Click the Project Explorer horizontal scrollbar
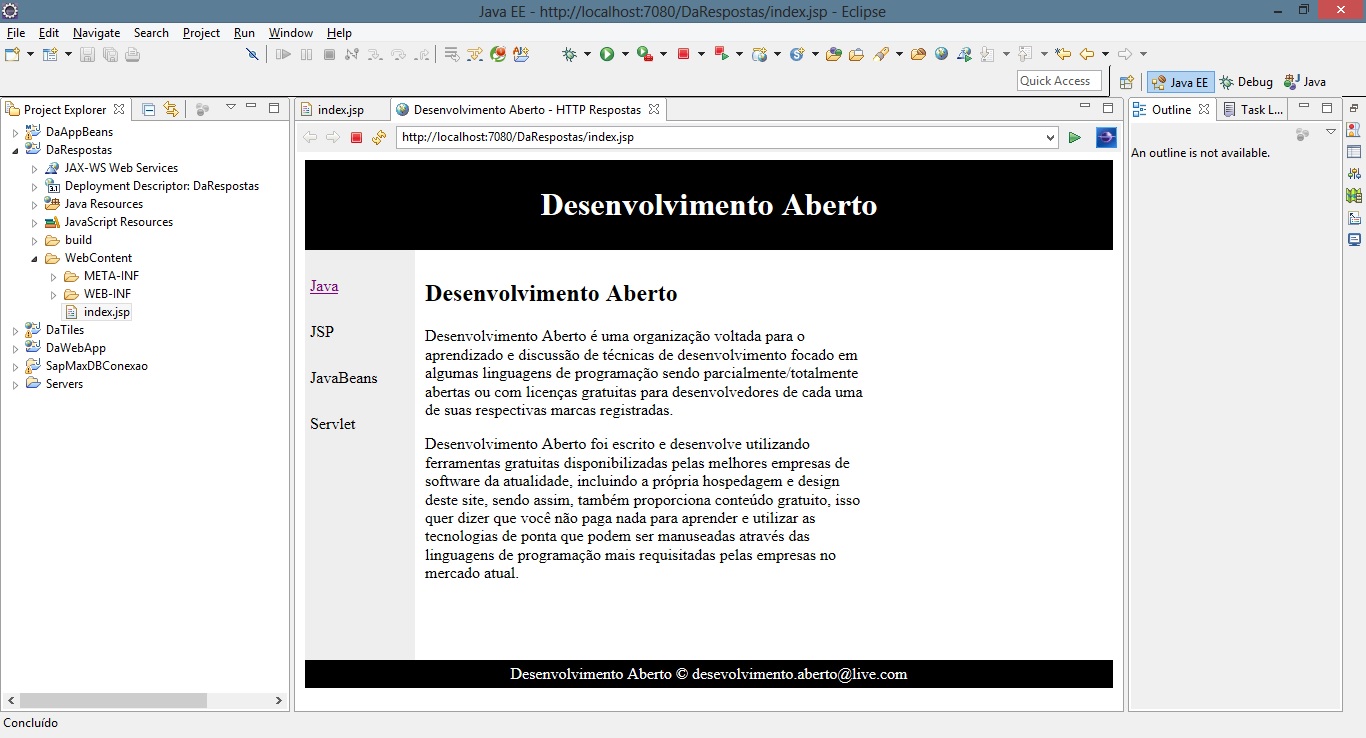The image size is (1366, 738). tap(112, 701)
